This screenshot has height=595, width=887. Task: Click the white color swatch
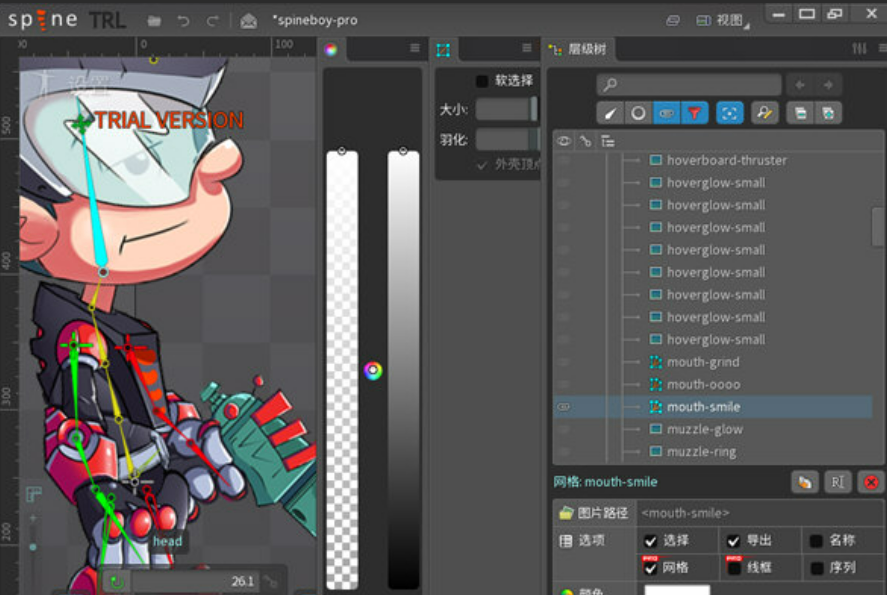(x=677, y=590)
